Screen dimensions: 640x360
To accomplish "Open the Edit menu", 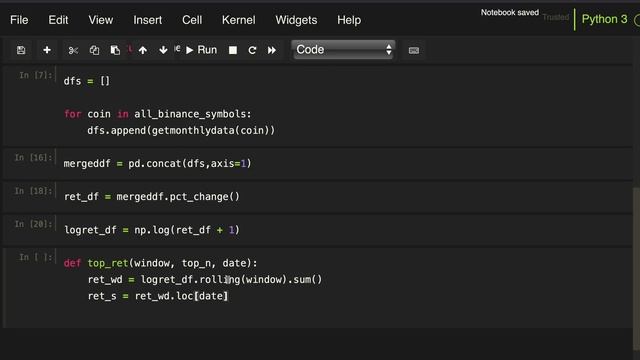I will [x=58, y=20].
